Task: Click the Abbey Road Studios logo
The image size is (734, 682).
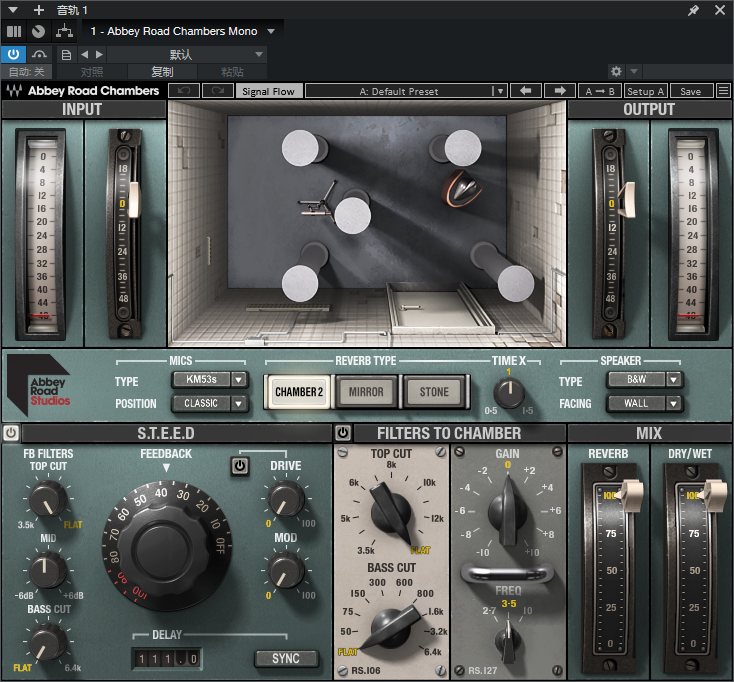Action: tap(39, 385)
